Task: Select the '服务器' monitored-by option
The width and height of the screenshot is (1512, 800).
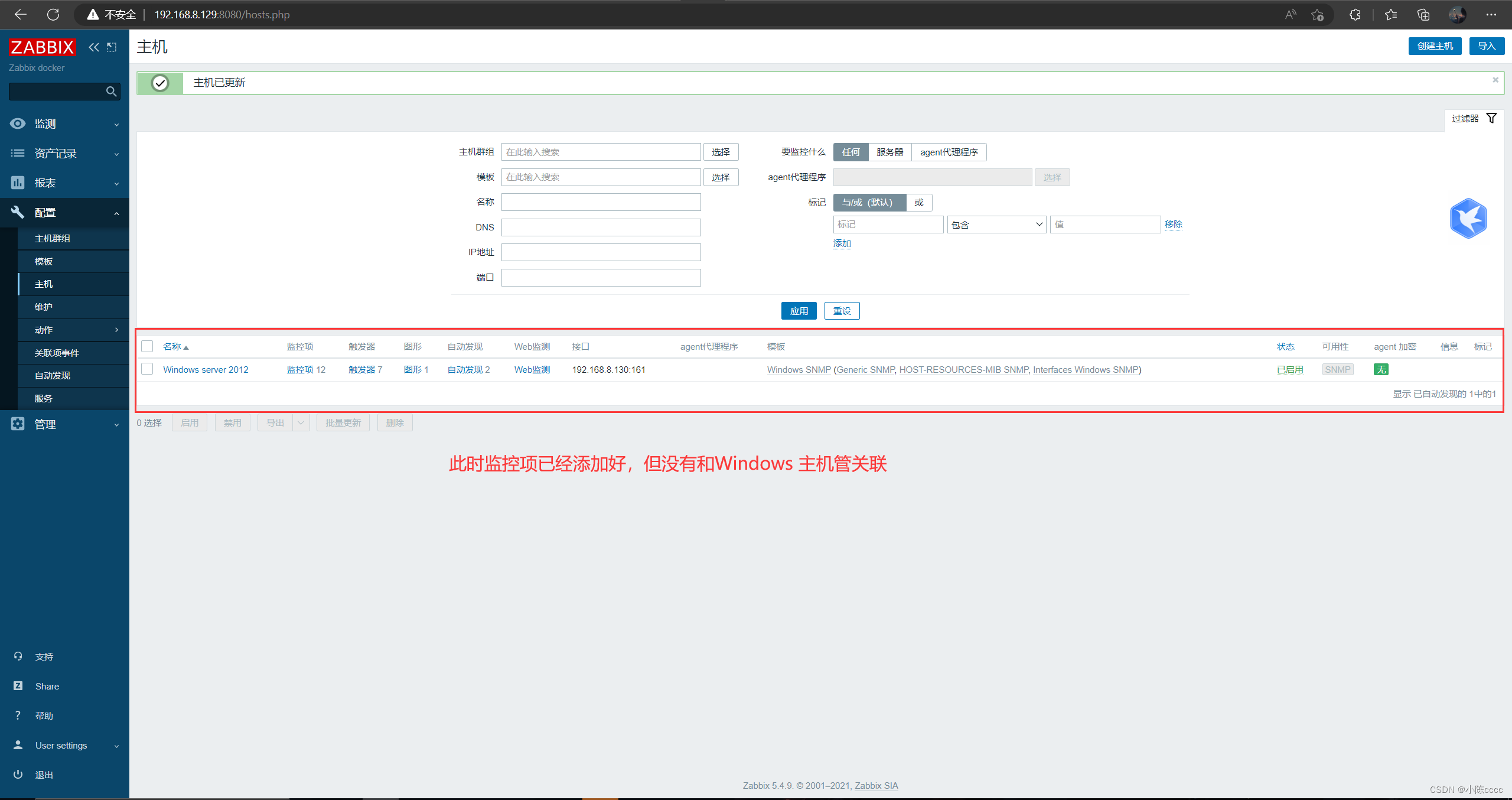Action: click(x=889, y=152)
